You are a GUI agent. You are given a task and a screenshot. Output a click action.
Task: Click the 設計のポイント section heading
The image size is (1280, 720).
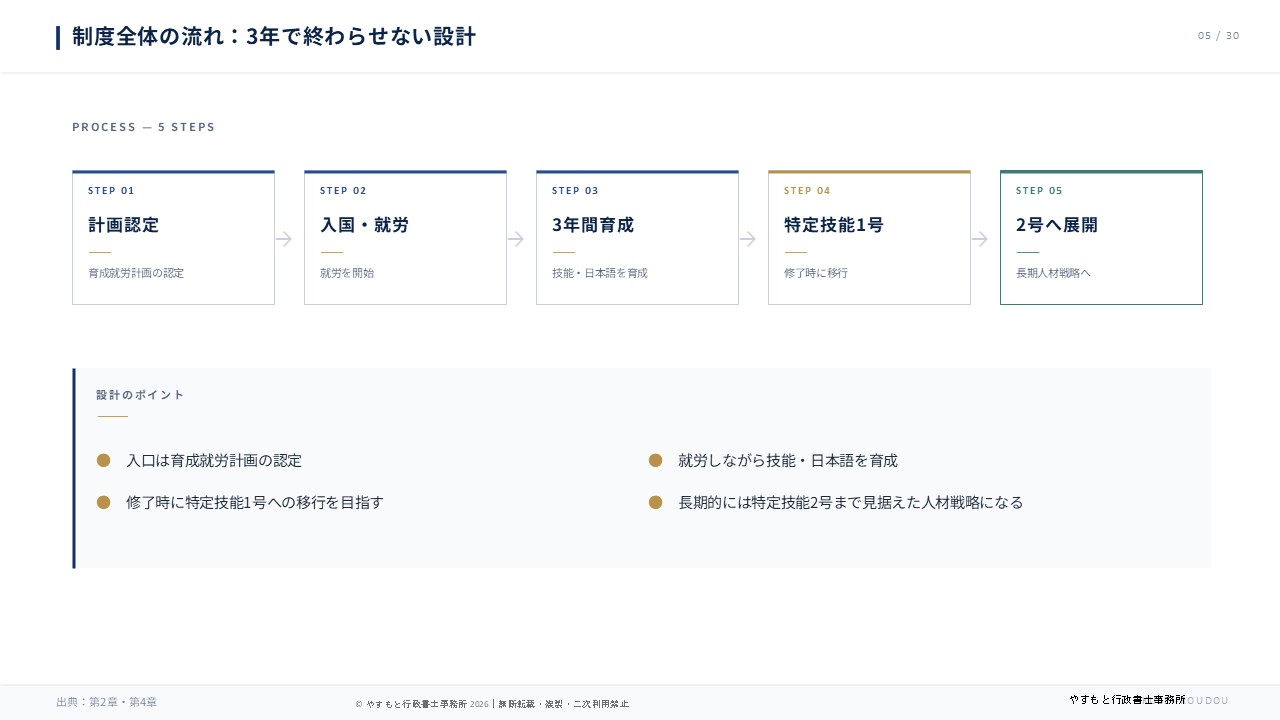pyautogui.click(x=140, y=395)
